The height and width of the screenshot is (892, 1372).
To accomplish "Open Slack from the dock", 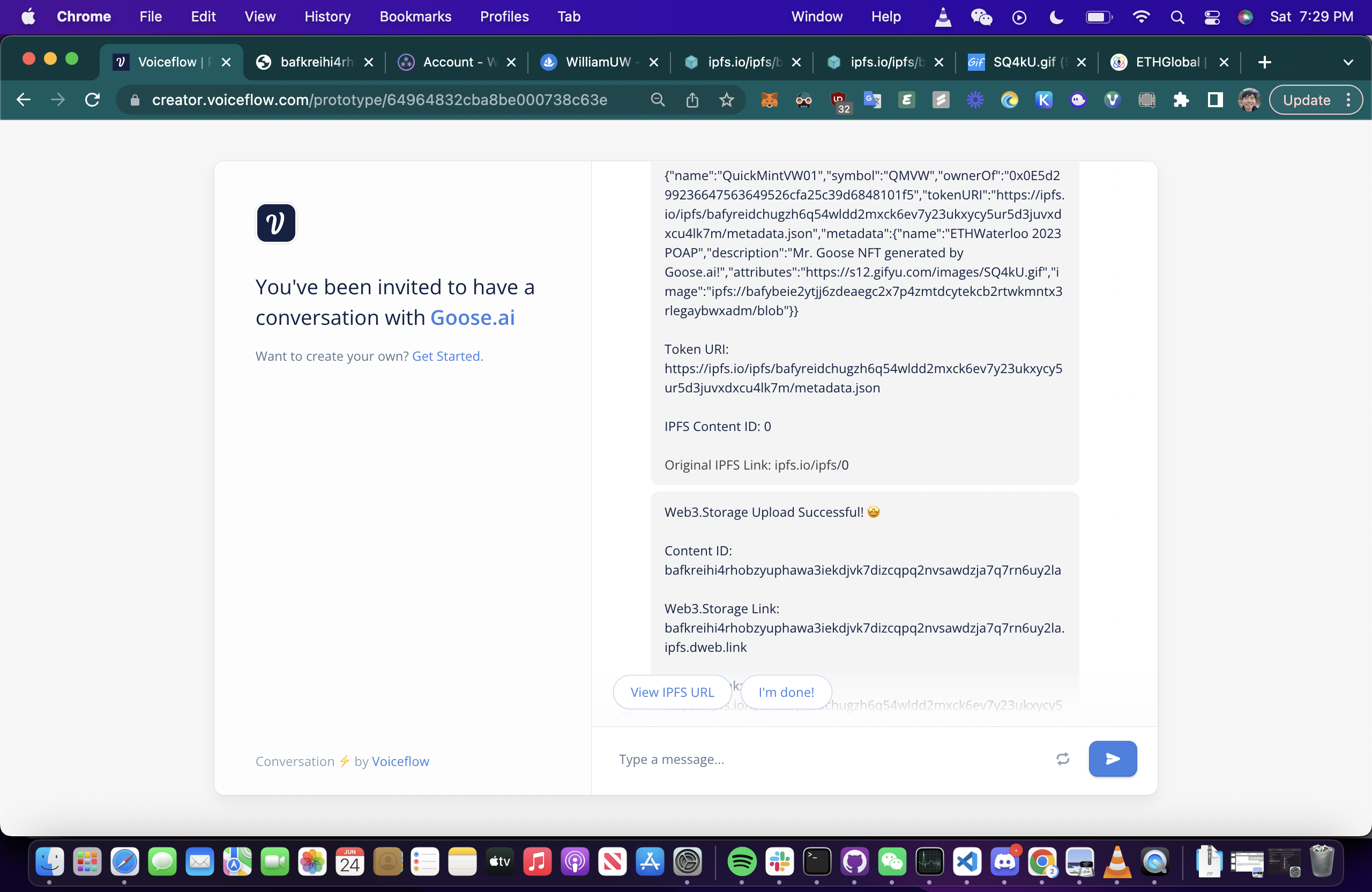I will click(779, 861).
